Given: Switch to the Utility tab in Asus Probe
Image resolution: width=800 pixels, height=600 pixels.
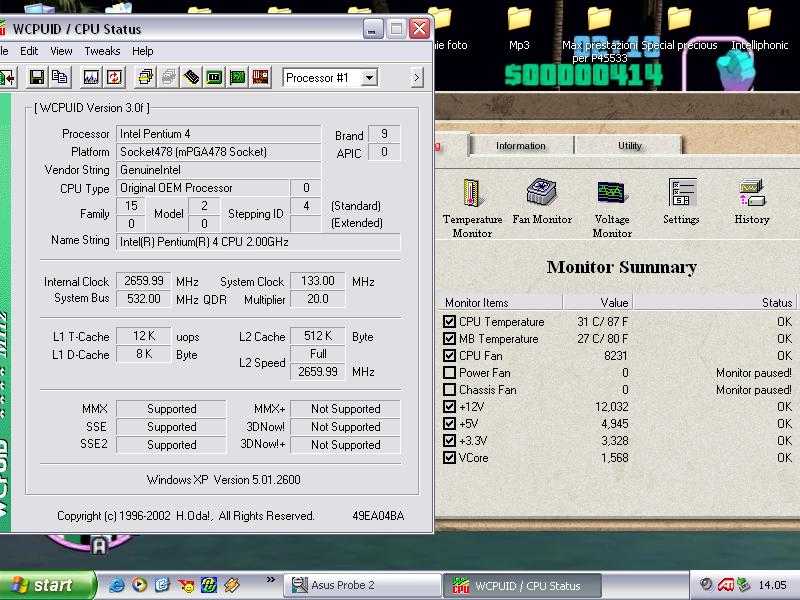Looking at the screenshot, I should click(x=630, y=145).
